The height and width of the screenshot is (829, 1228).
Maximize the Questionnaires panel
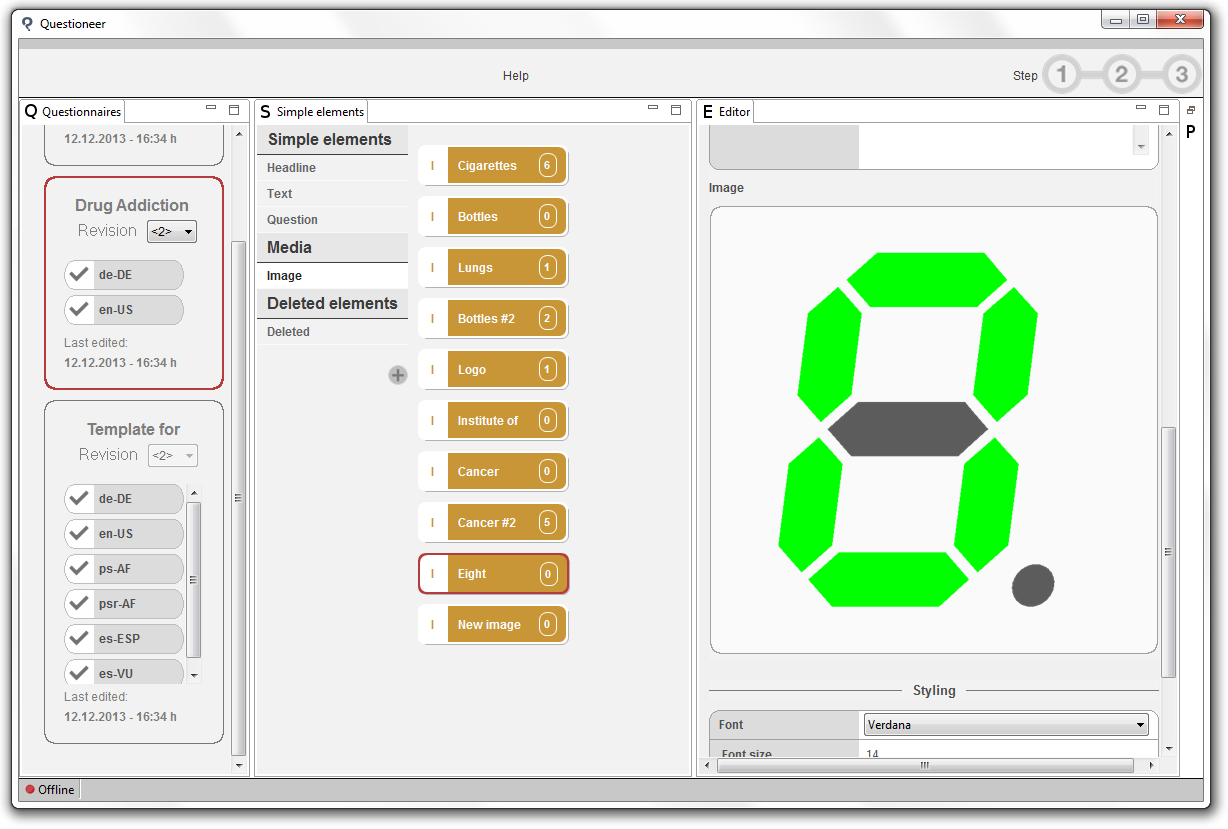(x=234, y=110)
